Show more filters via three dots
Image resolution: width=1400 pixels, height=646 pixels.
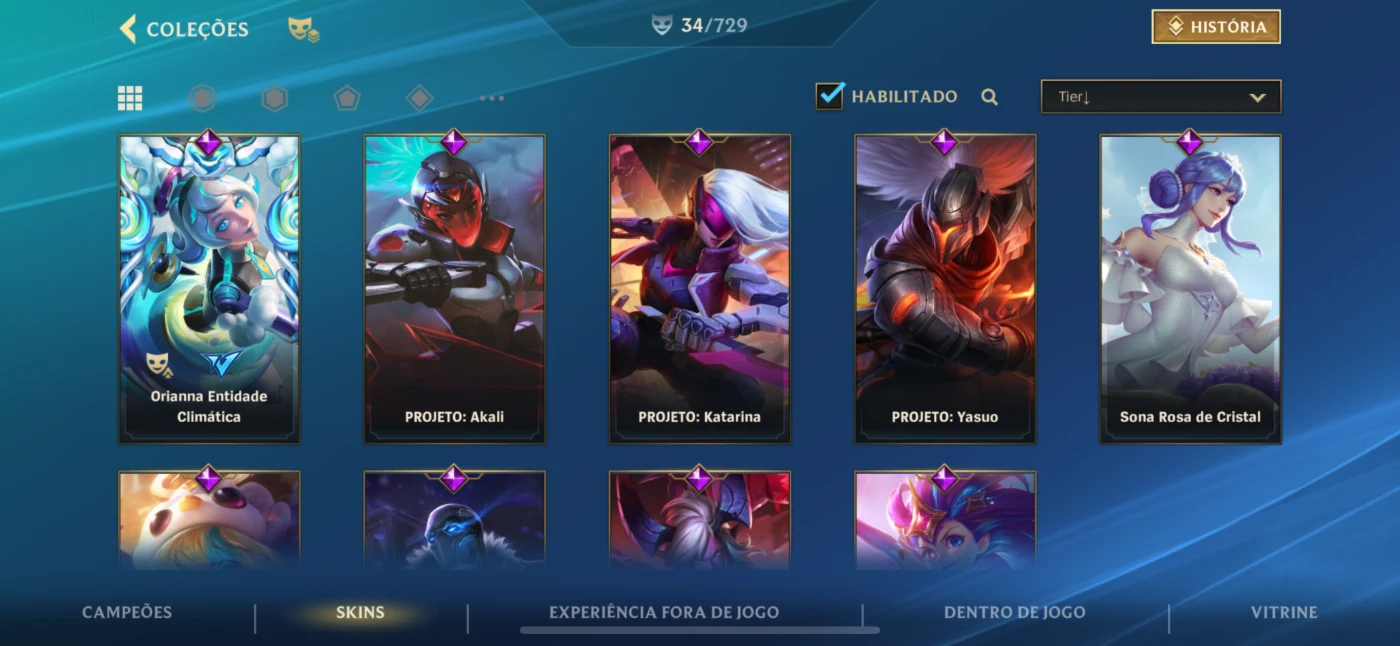(492, 98)
